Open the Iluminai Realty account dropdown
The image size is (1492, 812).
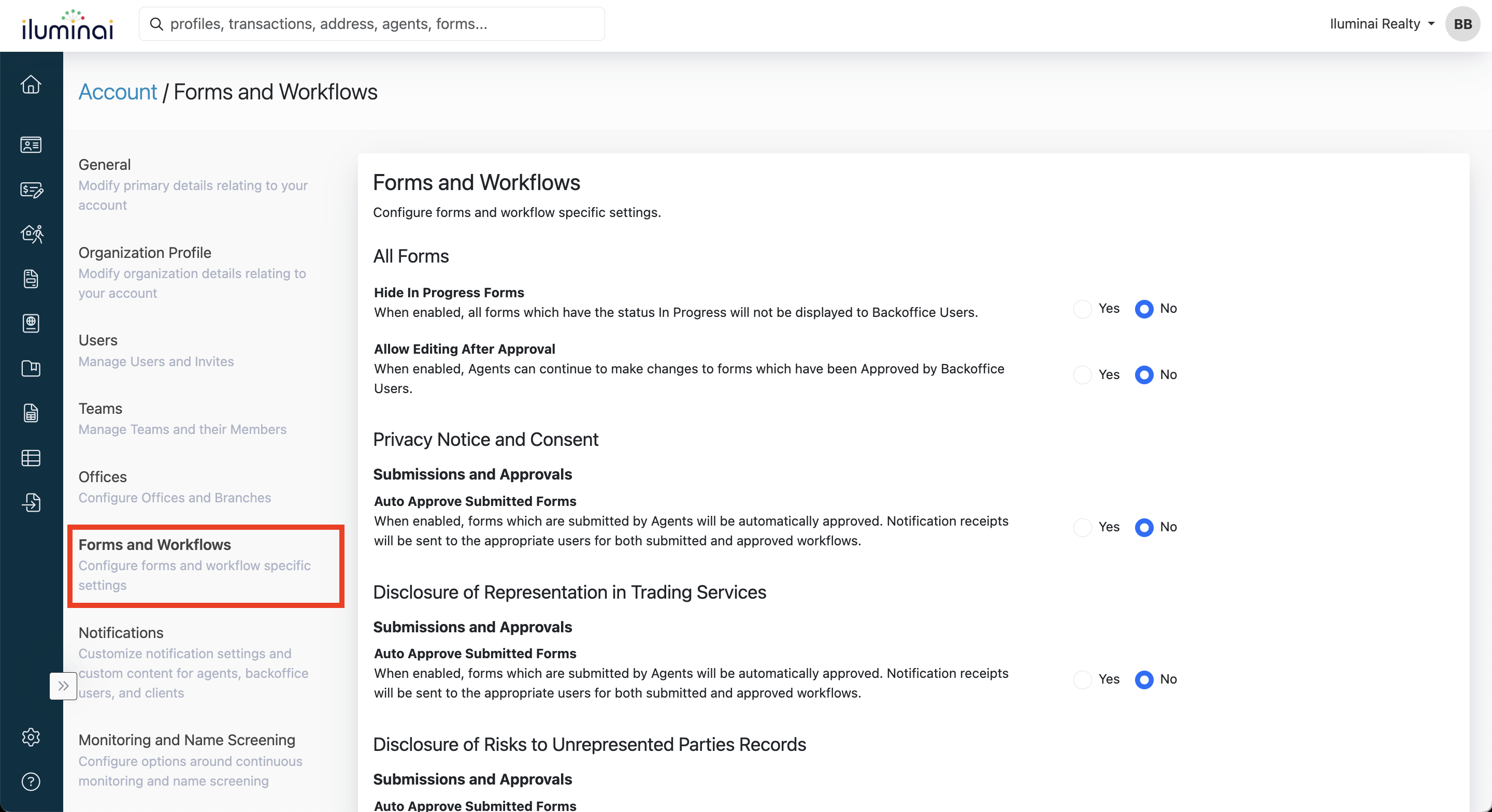pyautogui.click(x=1381, y=24)
